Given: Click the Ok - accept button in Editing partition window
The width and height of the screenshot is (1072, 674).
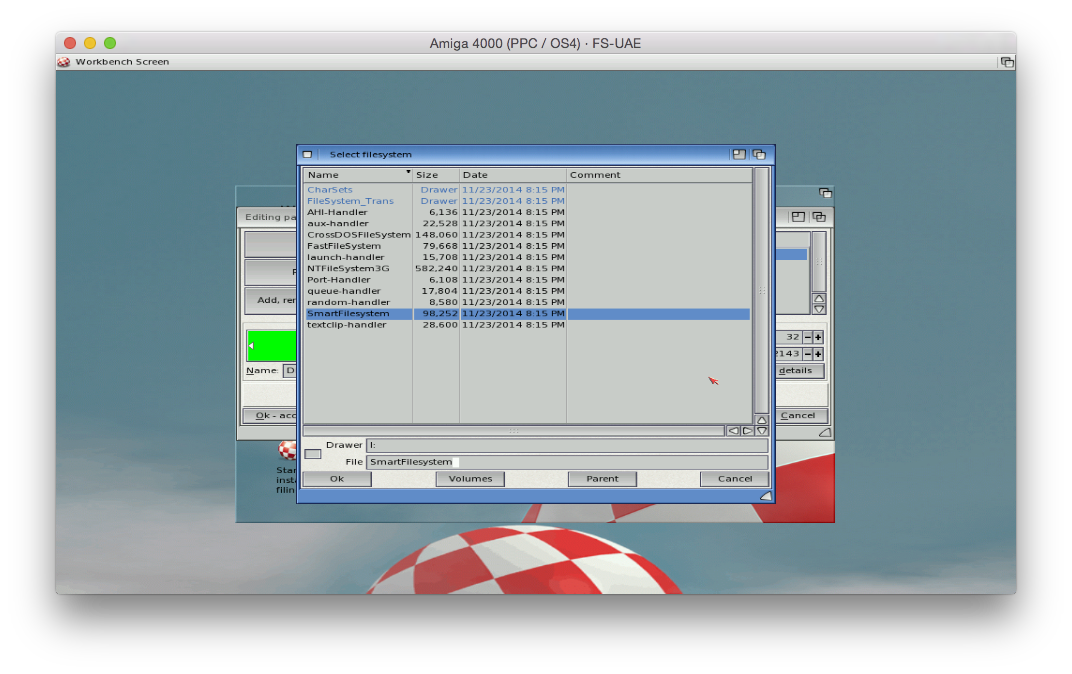Looking at the screenshot, I should (x=271, y=416).
